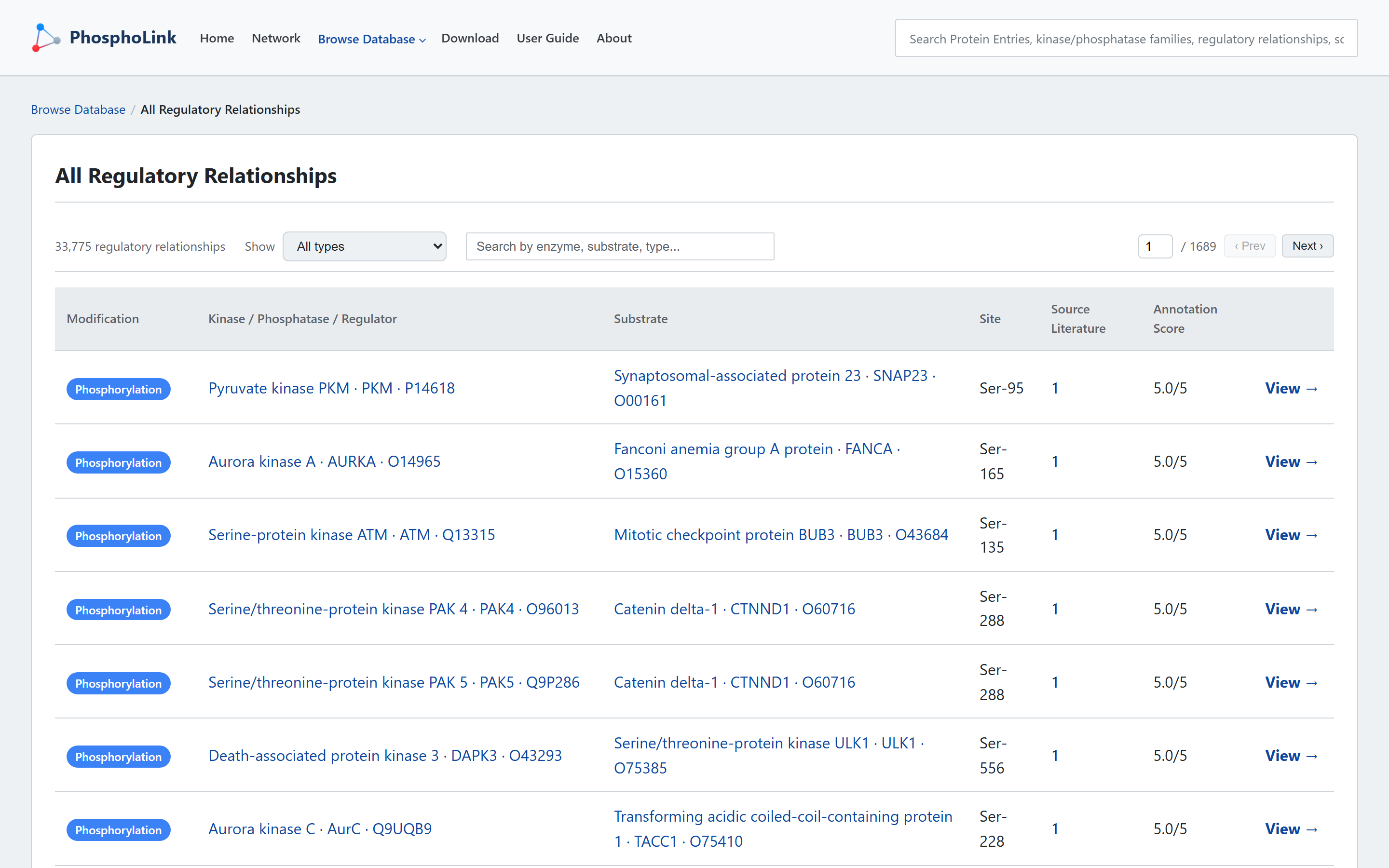The width and height of the screenshot is (1389, 868).
Task: Click Phosphorylation badge in PAK4 row
Action: pos(118,610)
